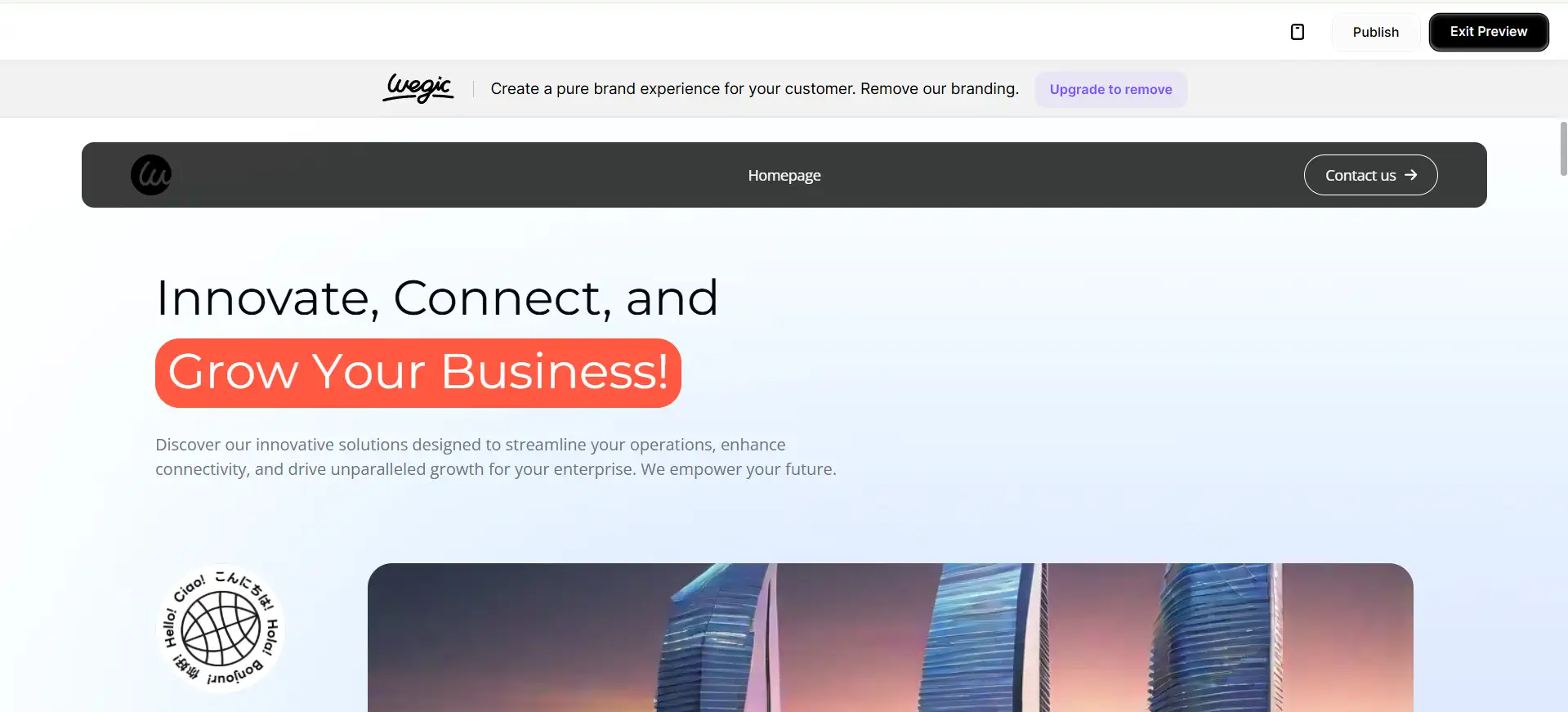The height and width of the screenshot is (712, 1568).
Task: Click the Discover our innovative solutions paragraph
Action: tap(496, 457)
